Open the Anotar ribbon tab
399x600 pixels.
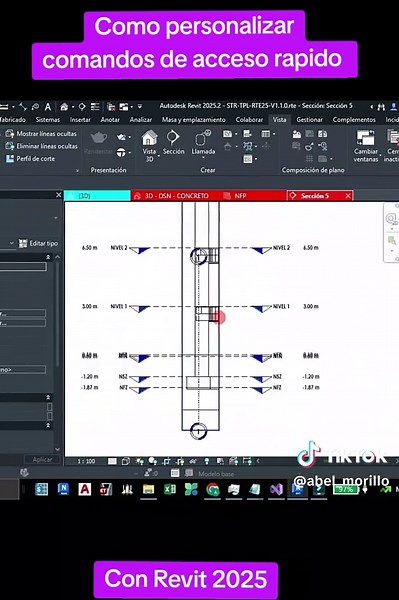[110, 120]
